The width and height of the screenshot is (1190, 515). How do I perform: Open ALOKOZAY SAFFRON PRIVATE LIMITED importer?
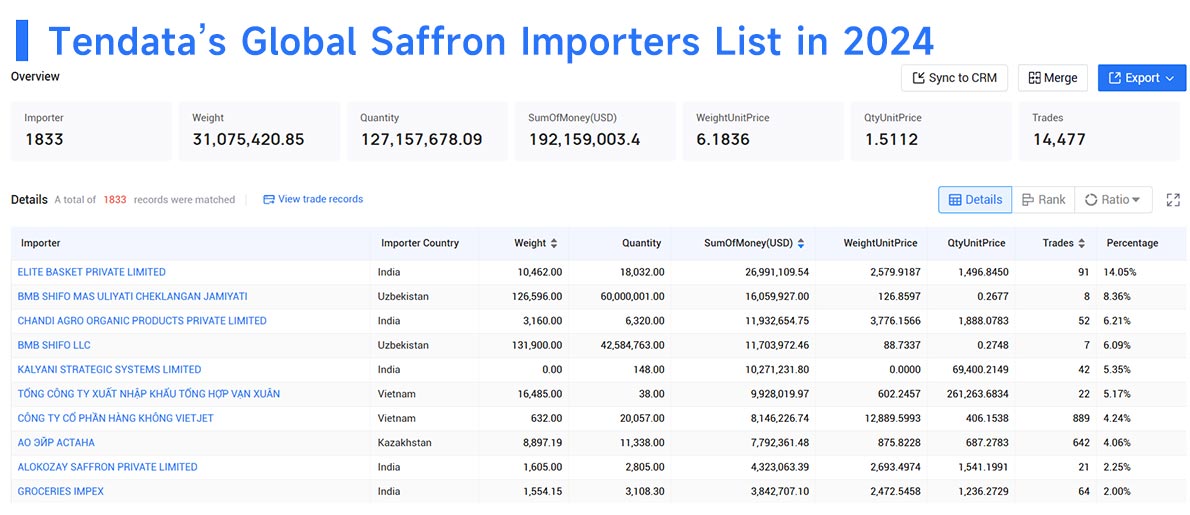coord(108,466)
